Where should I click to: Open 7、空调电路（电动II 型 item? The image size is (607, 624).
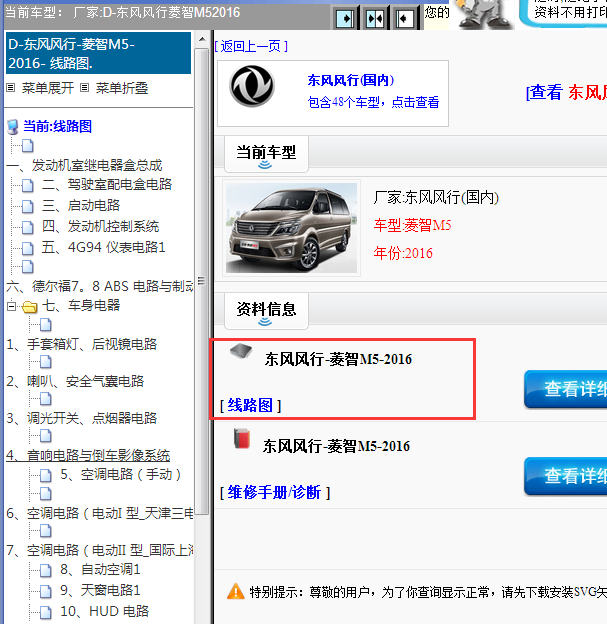[100, 550]
